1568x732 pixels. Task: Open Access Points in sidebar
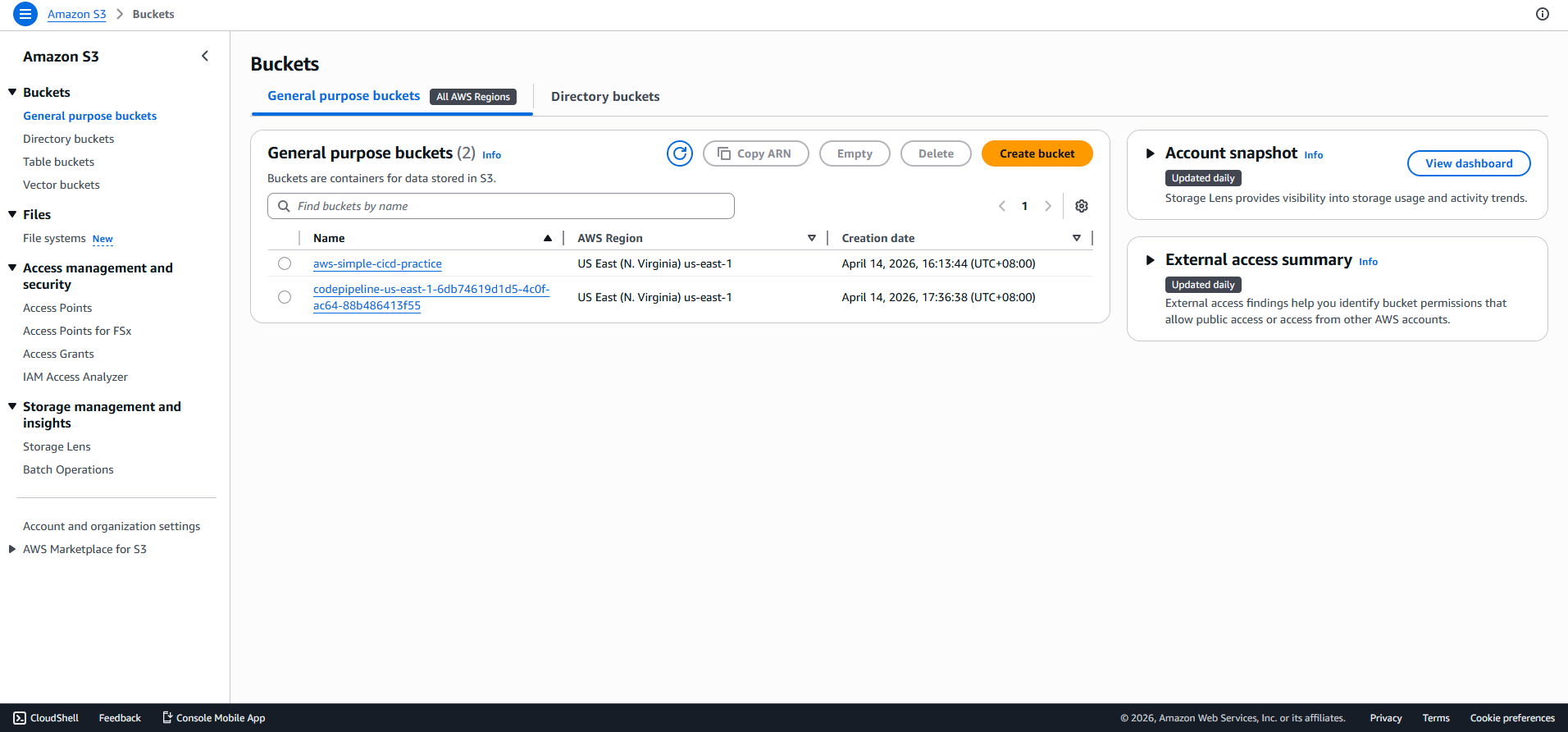tap(57, 308)
